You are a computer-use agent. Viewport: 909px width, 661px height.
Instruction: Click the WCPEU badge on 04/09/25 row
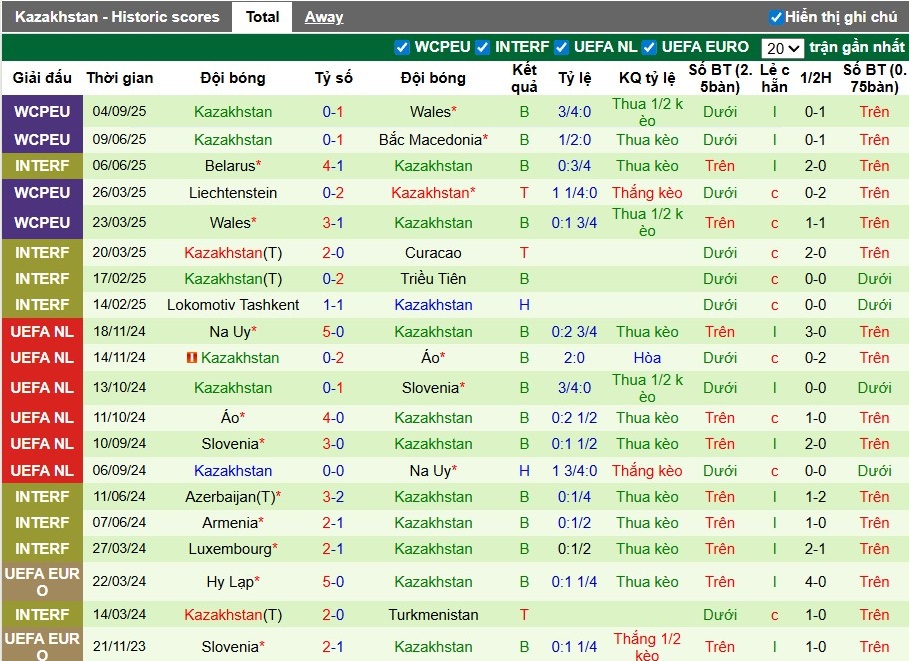click(42, 112)
